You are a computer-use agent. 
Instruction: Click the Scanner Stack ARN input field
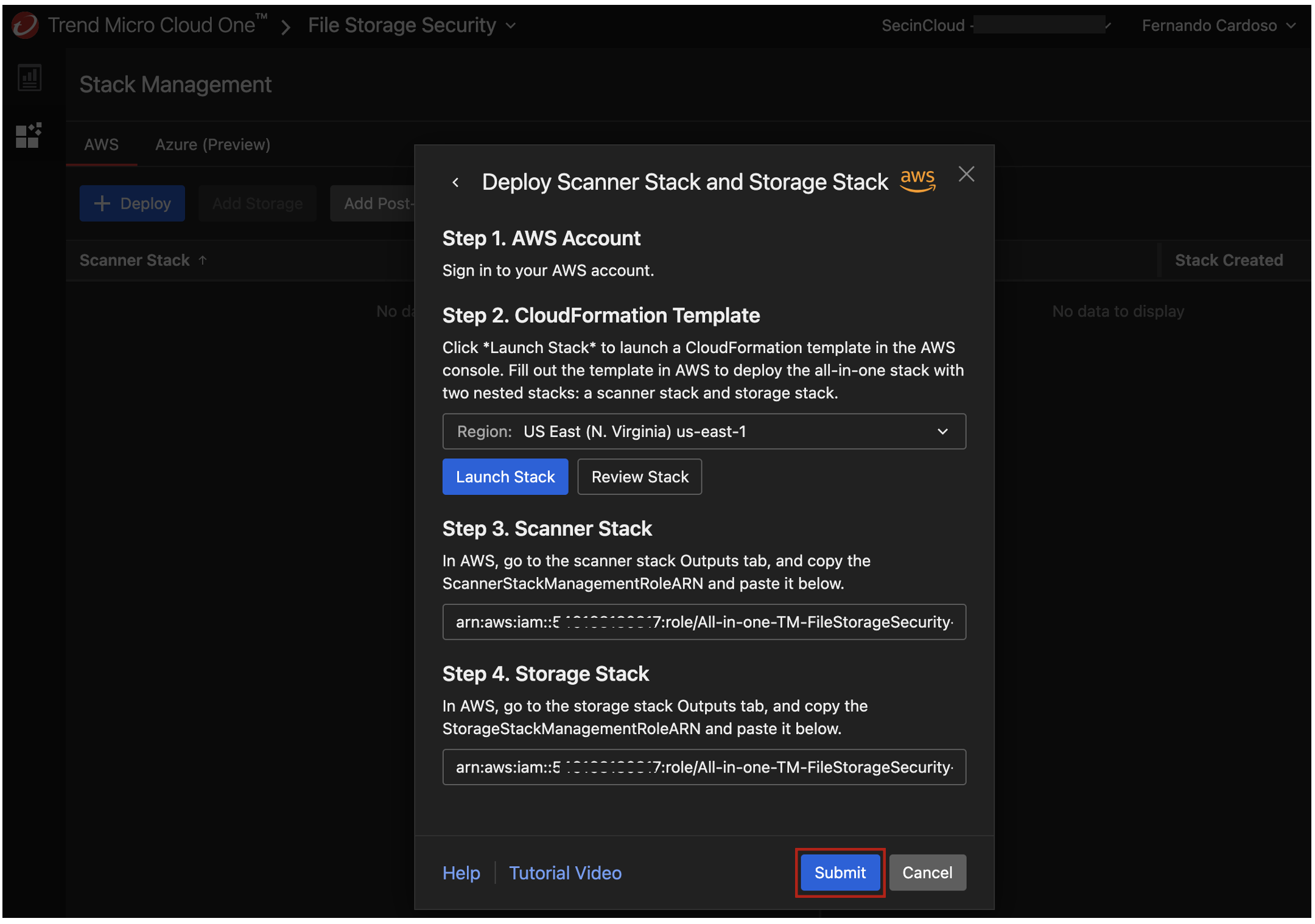[x=704, y=621]
